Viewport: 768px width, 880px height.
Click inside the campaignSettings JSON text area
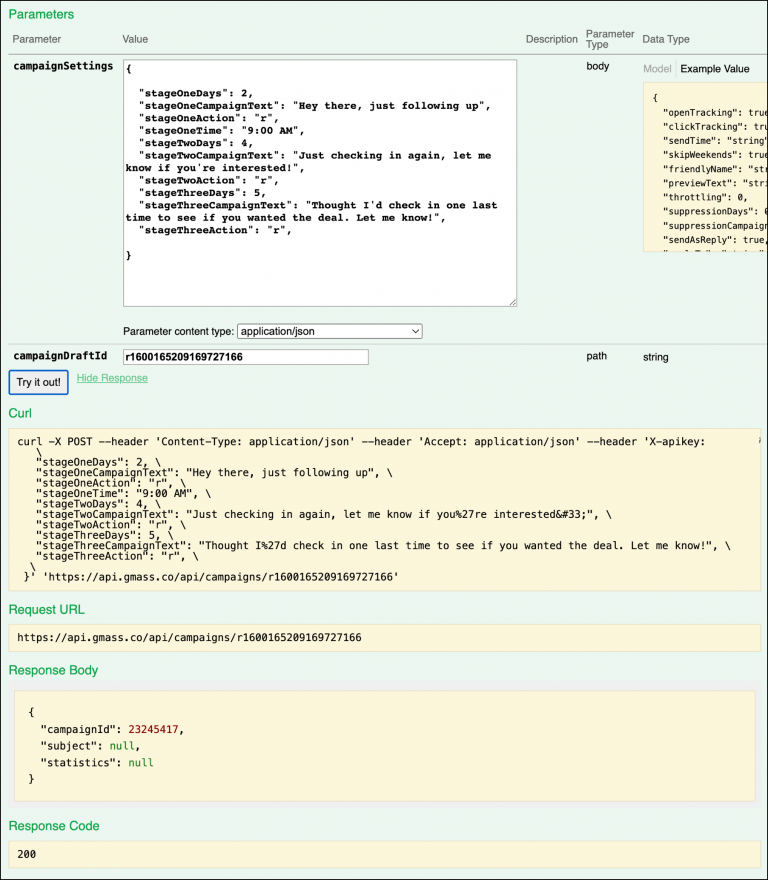tap(319, 182)
